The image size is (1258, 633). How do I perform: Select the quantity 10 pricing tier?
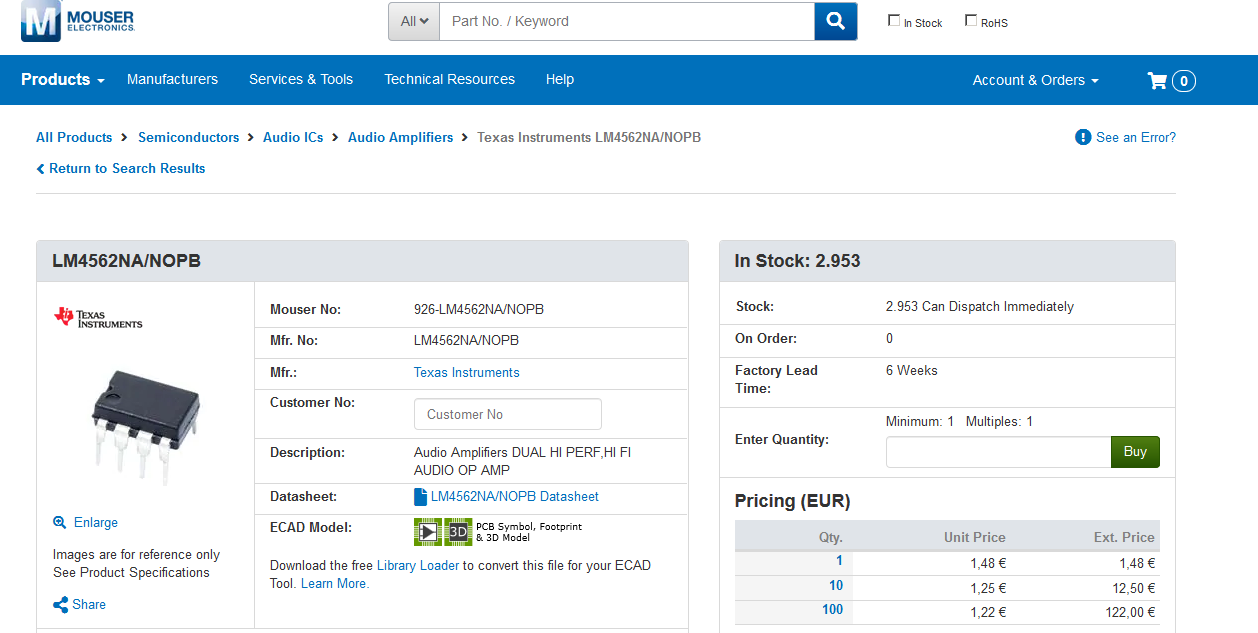pos(836,585)
